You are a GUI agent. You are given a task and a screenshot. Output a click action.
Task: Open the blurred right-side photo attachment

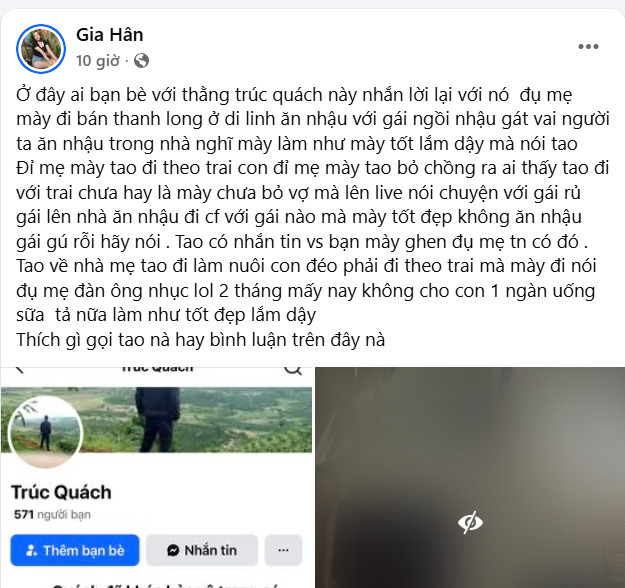pos(470,478)
